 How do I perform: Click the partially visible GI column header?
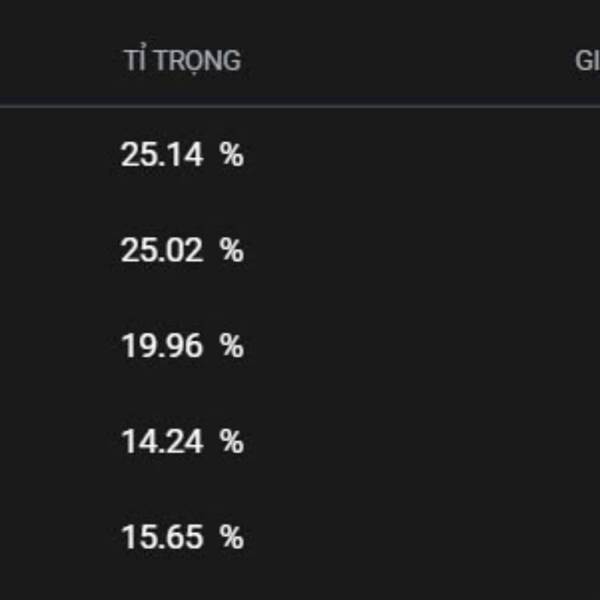587,61
